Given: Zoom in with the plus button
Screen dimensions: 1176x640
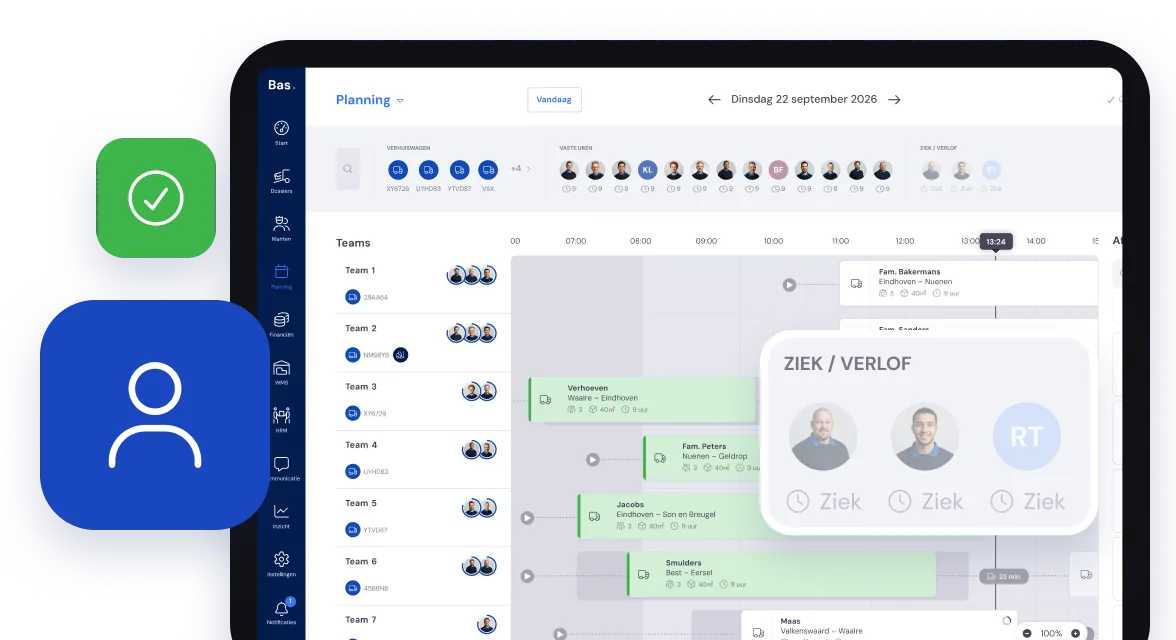Looking at the screenshot, I should [x=1076, y=633].
